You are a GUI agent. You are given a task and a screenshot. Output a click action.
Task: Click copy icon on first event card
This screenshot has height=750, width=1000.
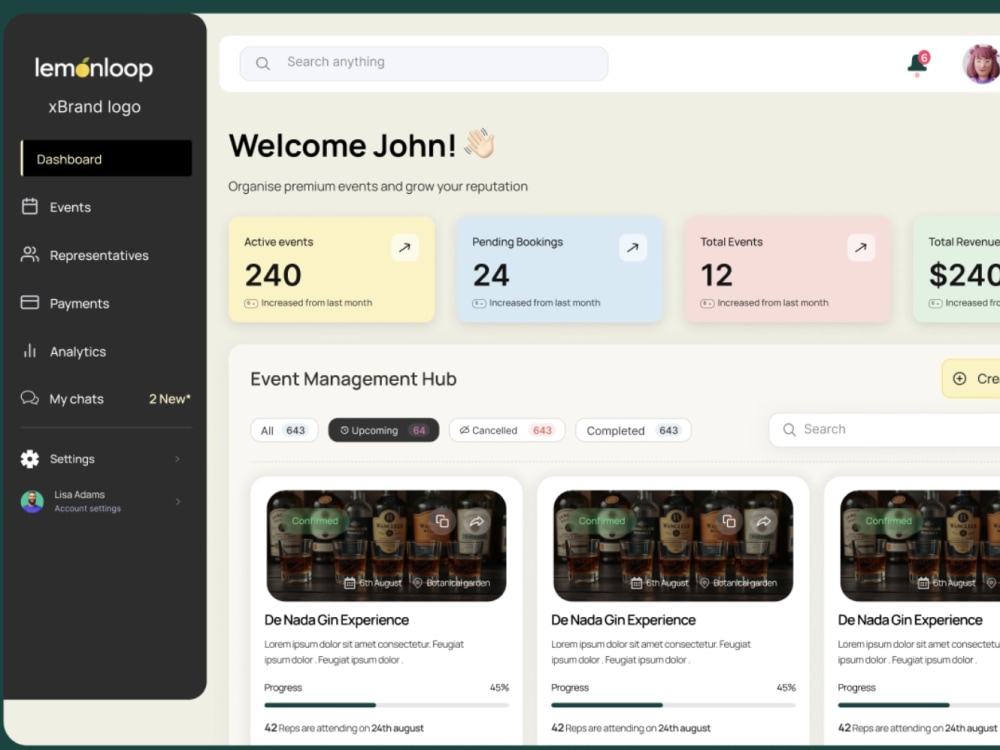tap(442, 522)
